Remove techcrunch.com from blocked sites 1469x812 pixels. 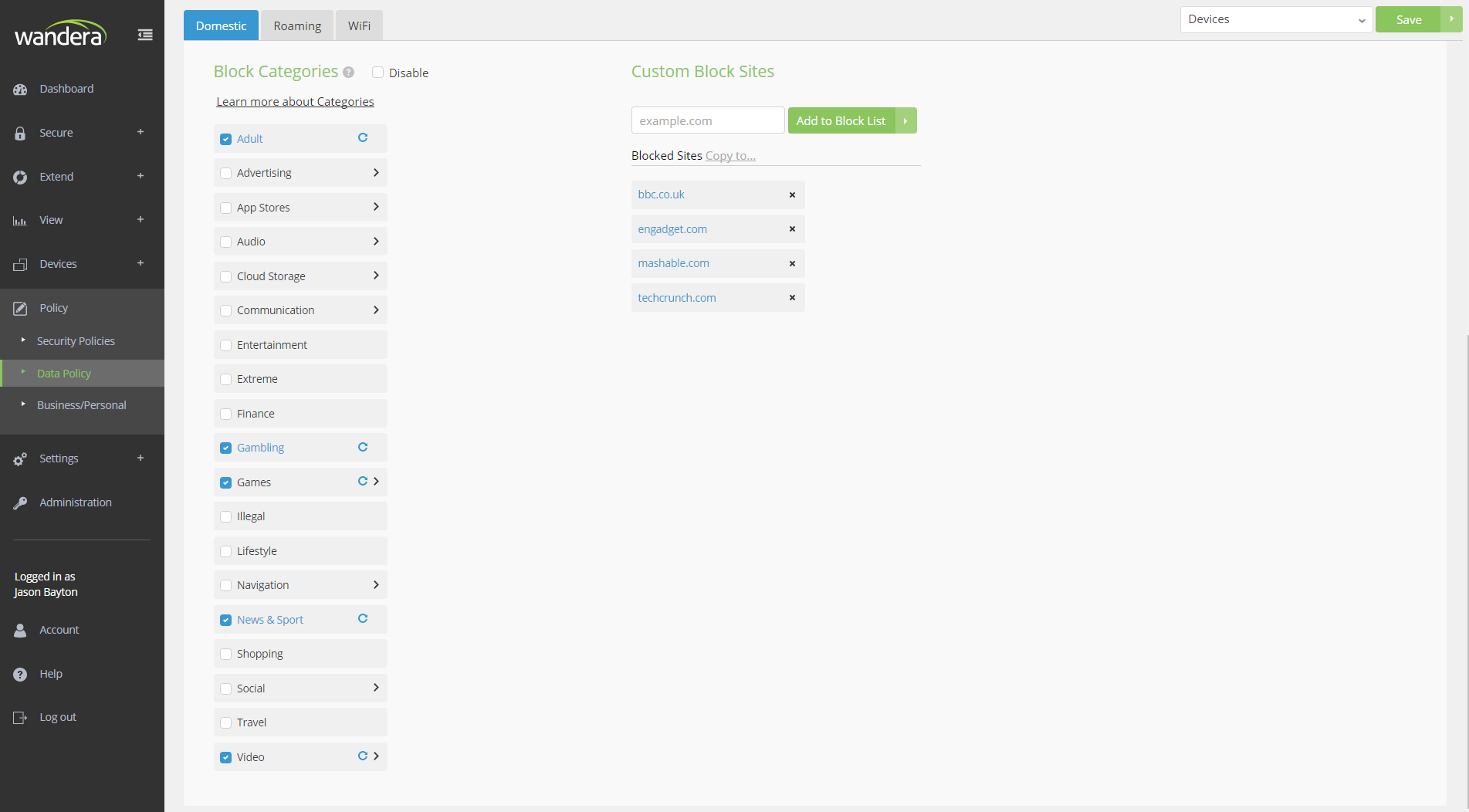pyautogui.click(x=792, y=298)
